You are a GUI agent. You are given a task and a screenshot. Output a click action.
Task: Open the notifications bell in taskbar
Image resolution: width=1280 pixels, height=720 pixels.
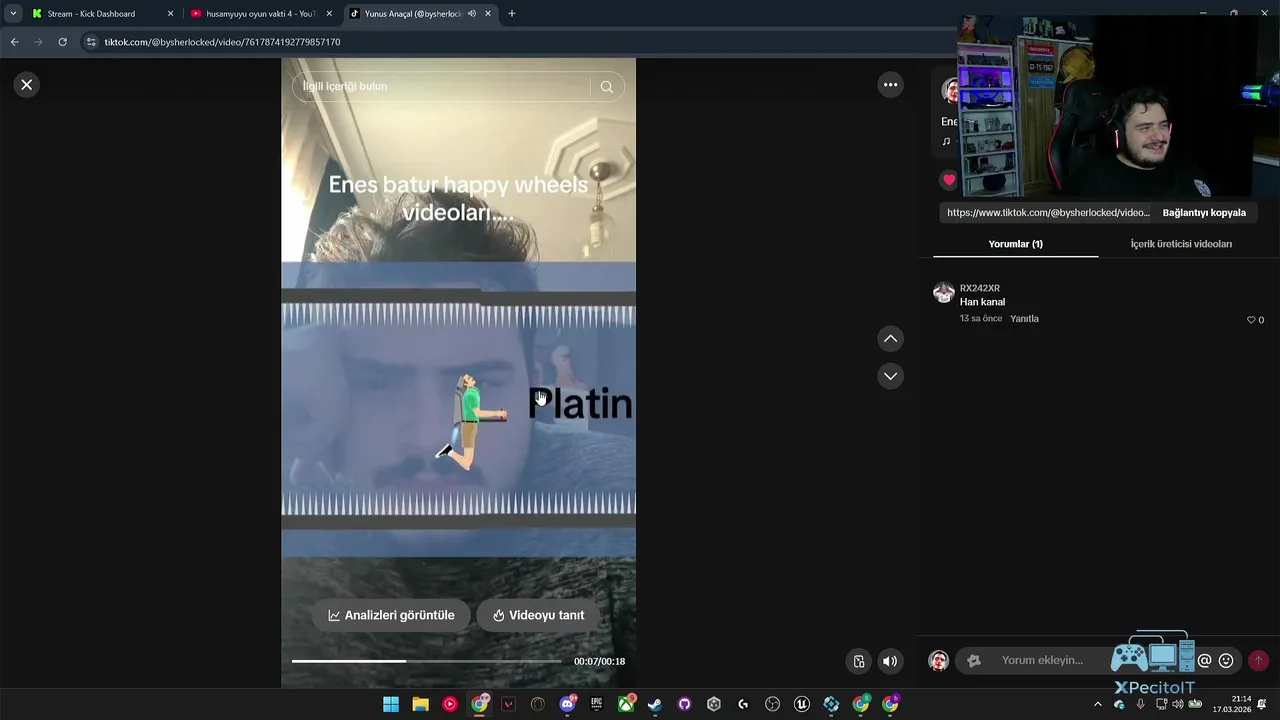click(x=1262, y=704)
